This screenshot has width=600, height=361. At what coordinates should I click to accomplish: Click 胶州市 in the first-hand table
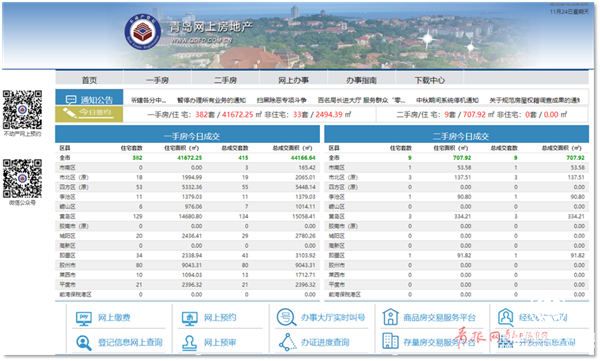click(68, 265)
